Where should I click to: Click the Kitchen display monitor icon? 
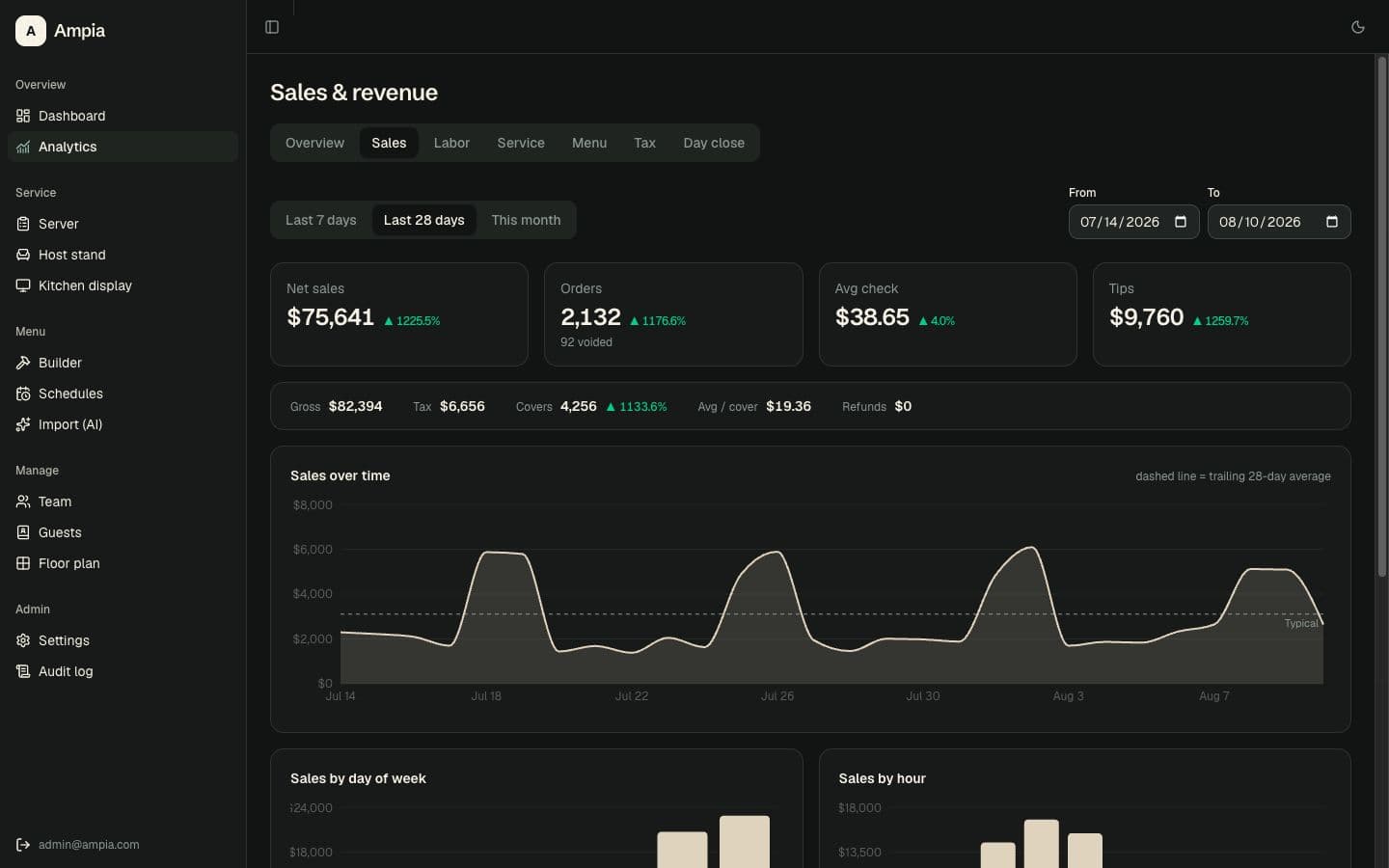coord(23,285)
